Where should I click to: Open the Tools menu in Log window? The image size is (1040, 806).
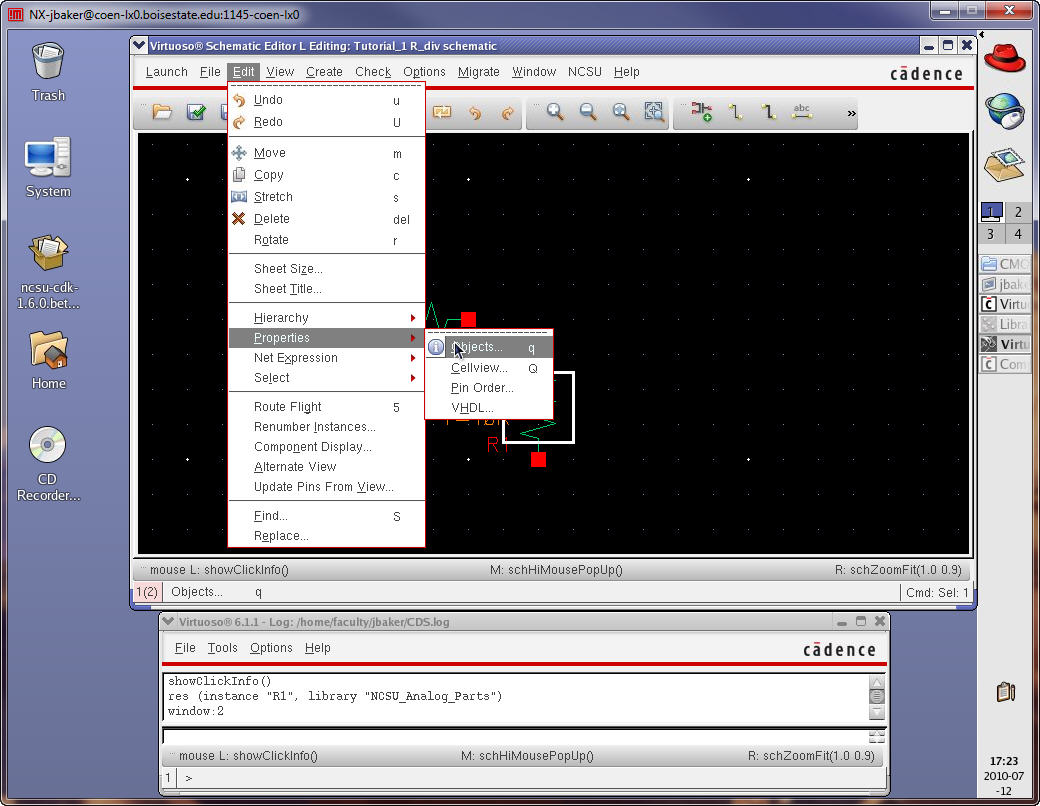[222, 648]
